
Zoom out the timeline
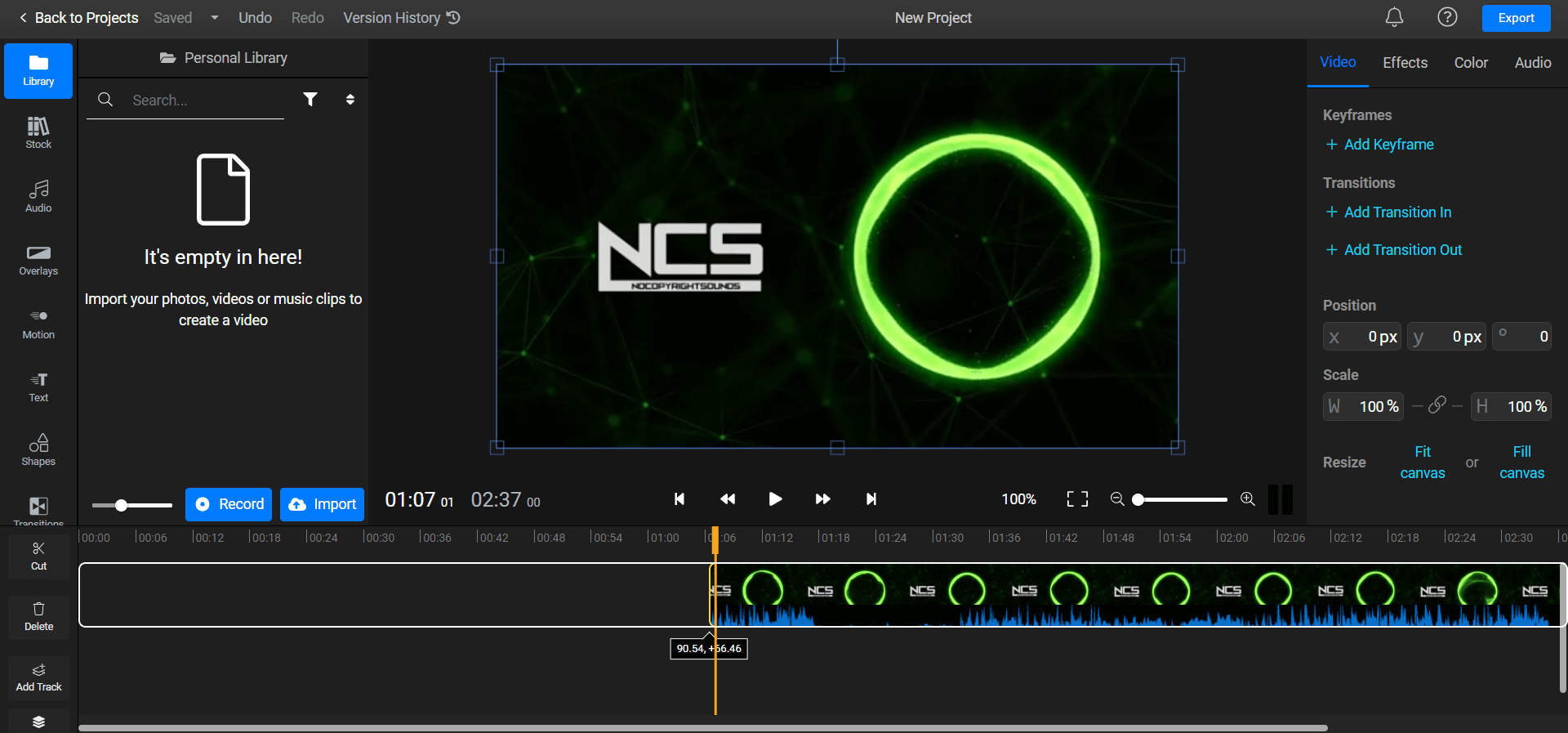tap(1117, 499)
